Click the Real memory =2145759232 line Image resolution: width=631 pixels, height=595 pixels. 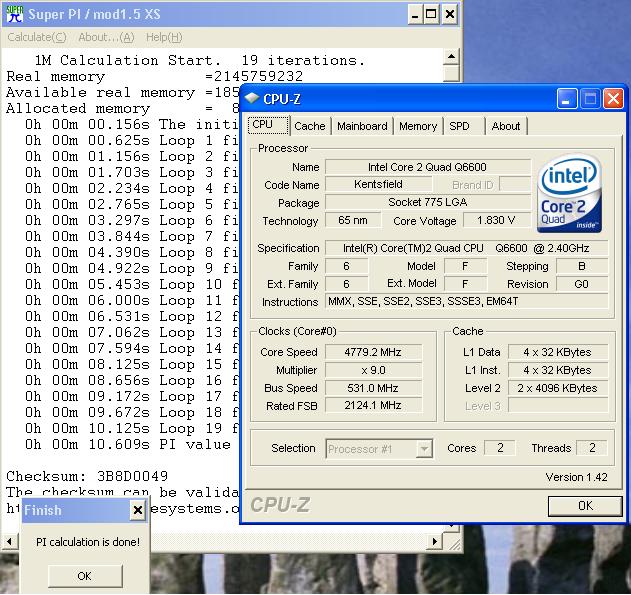click(x=154, y=76)
